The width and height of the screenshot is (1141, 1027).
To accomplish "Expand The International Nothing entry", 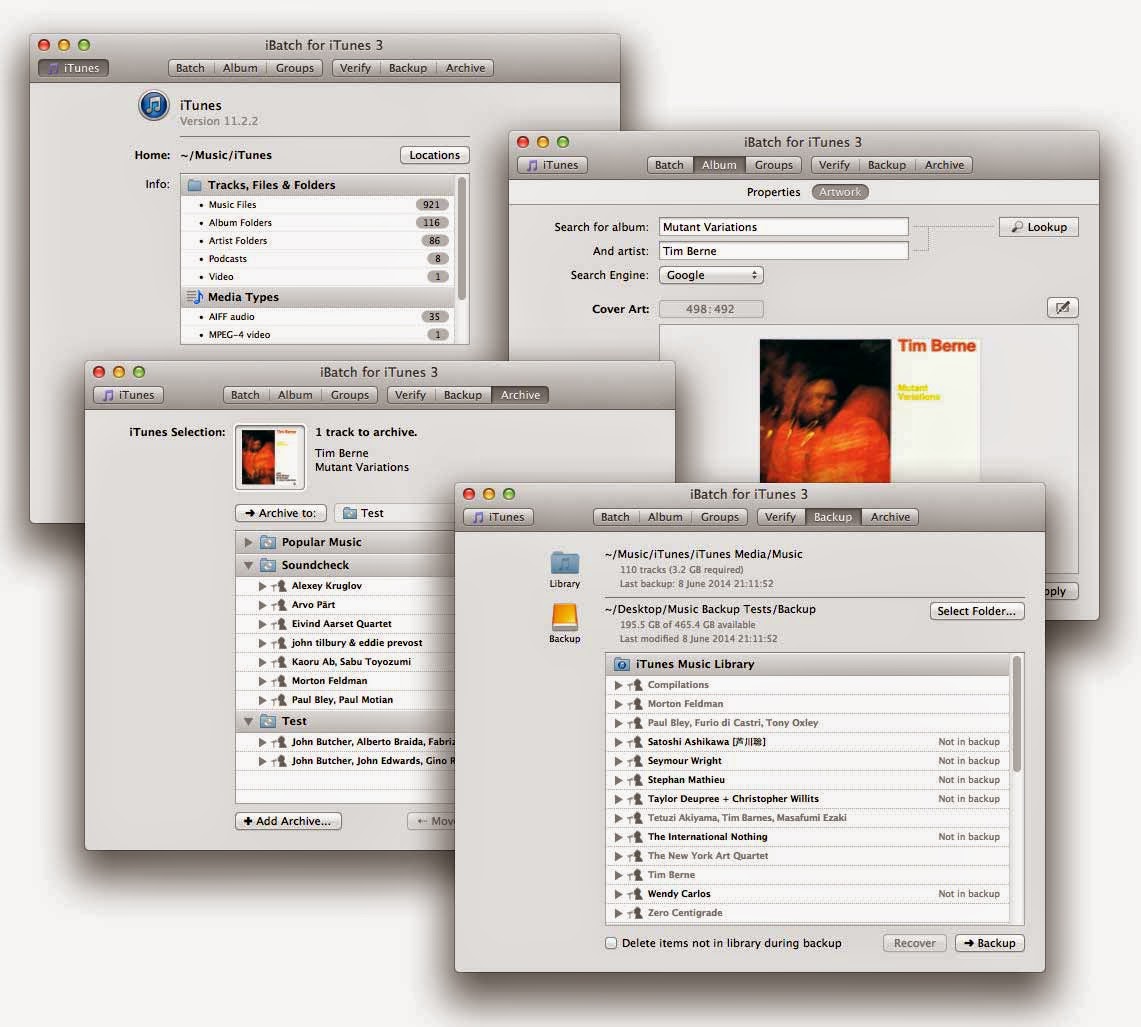I will click(618, 837).
